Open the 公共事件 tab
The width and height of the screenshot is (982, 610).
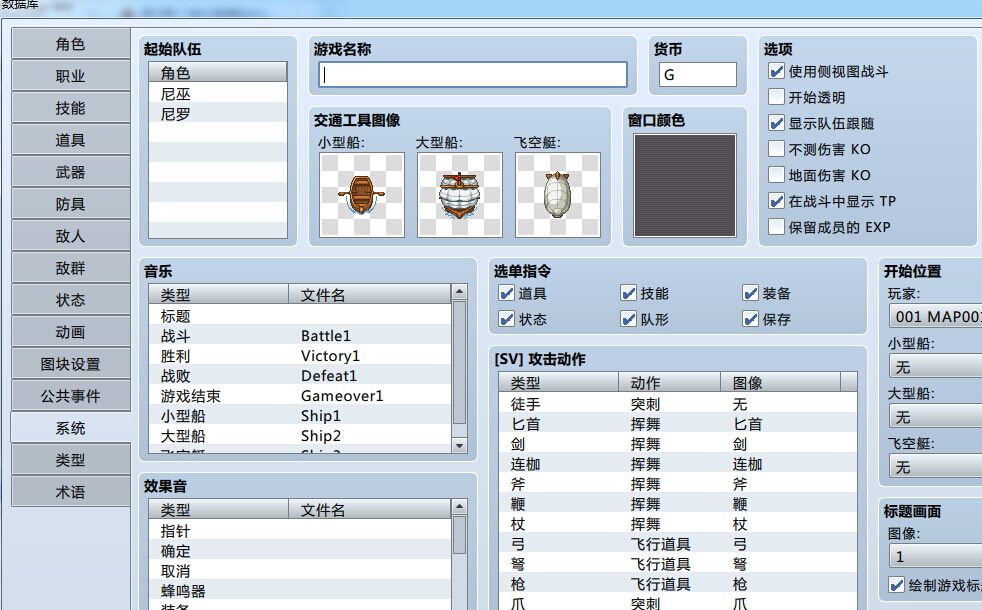pos(71,396)
